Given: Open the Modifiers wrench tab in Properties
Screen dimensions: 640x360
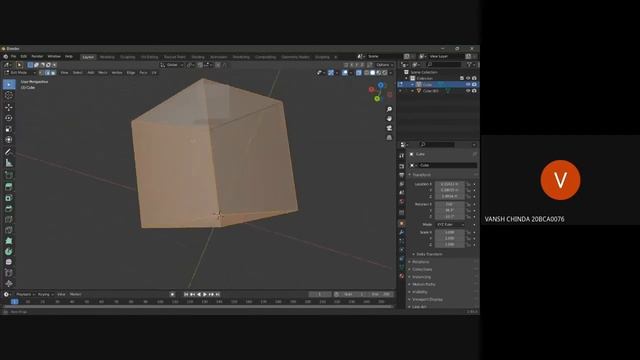Looking at the screenshot, I should click(402, 232).
